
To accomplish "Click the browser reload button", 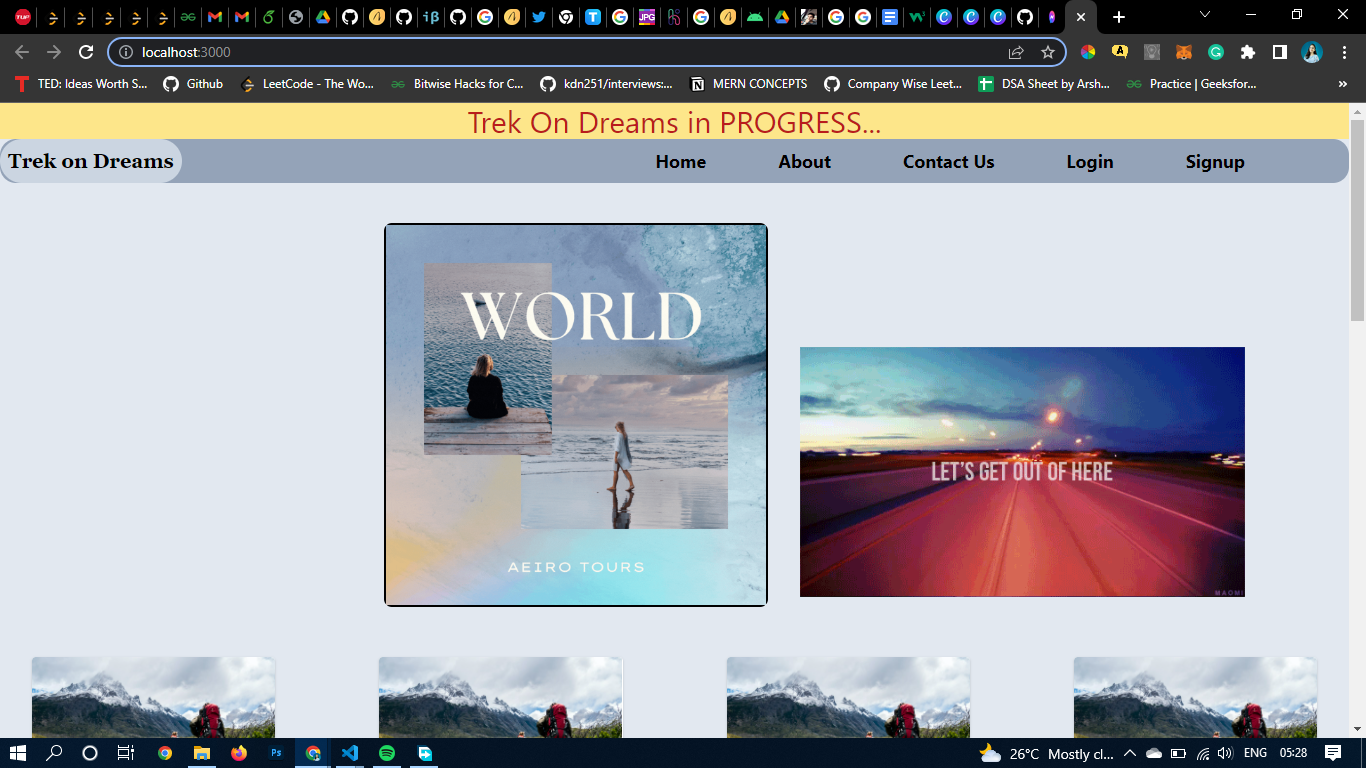I will [86, 52].
